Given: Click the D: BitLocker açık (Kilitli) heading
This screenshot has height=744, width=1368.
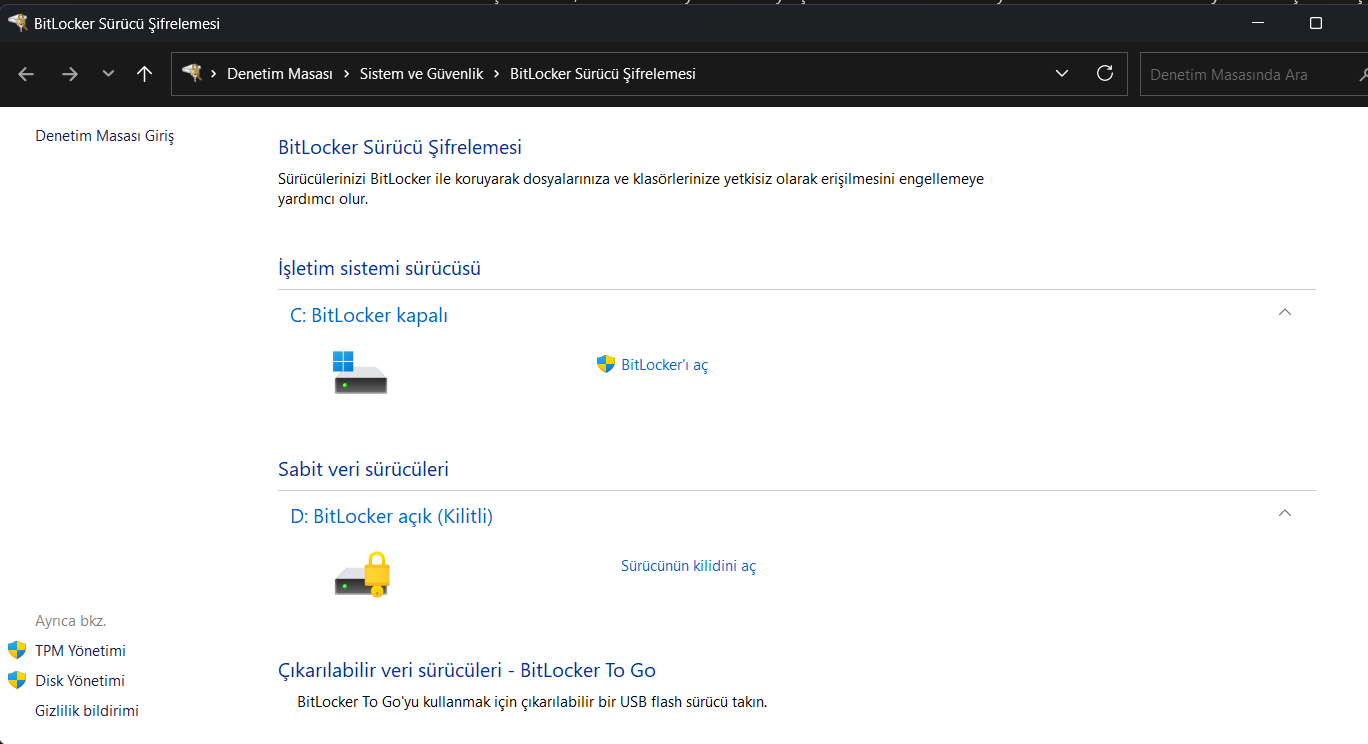Looking at the screenshot, I should [392, 516].
